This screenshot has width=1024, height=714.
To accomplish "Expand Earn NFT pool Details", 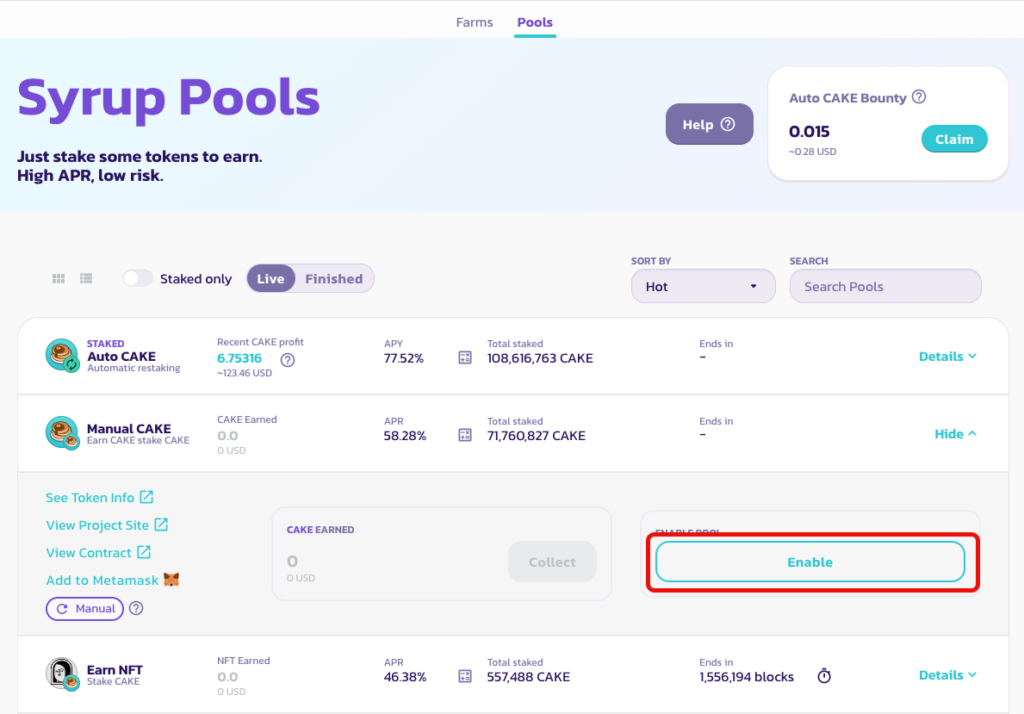I will 948,675.
